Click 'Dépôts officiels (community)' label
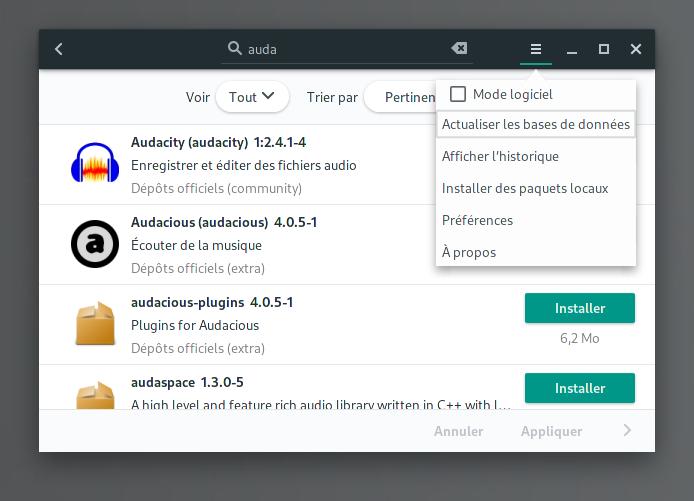Screen dimensions: 694x501 click(216, 189)
